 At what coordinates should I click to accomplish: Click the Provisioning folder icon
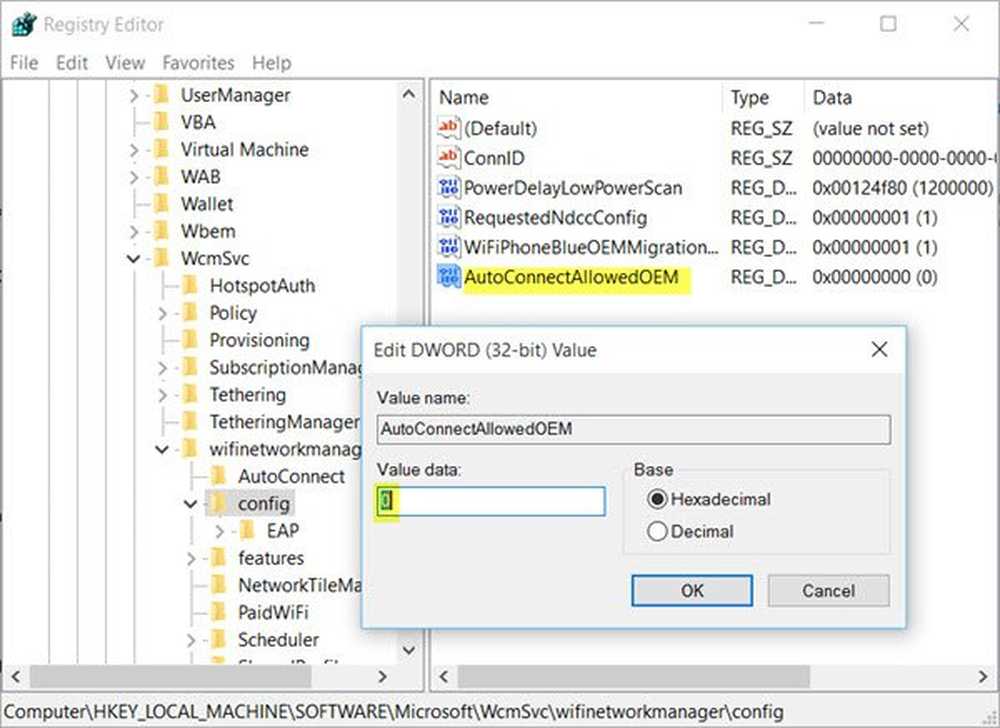point(191,340)
